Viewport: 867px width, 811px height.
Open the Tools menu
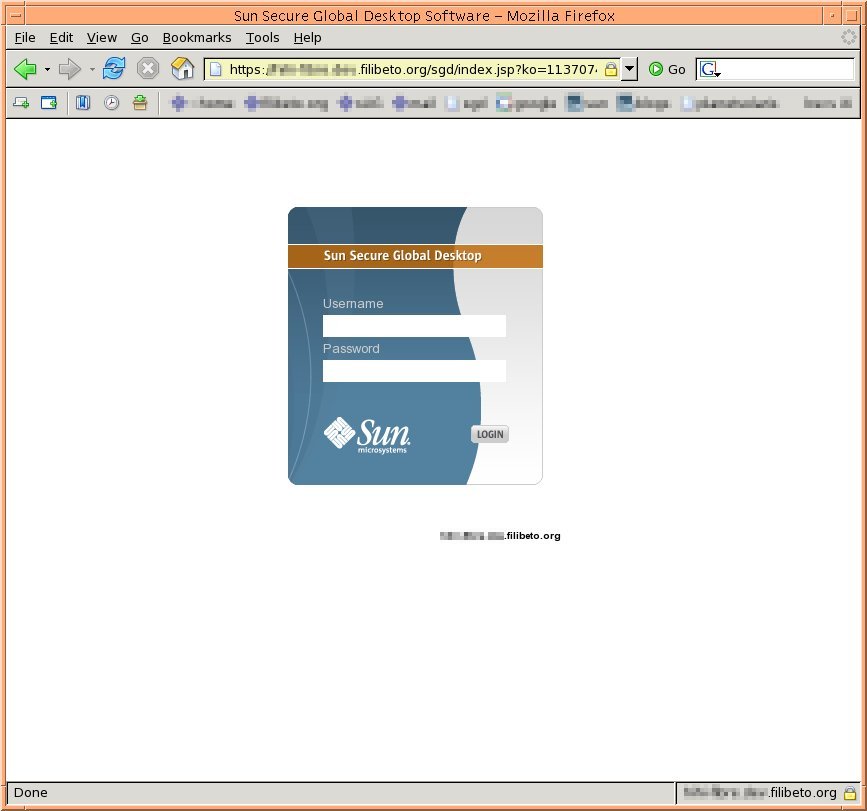(x=262, y=37)
